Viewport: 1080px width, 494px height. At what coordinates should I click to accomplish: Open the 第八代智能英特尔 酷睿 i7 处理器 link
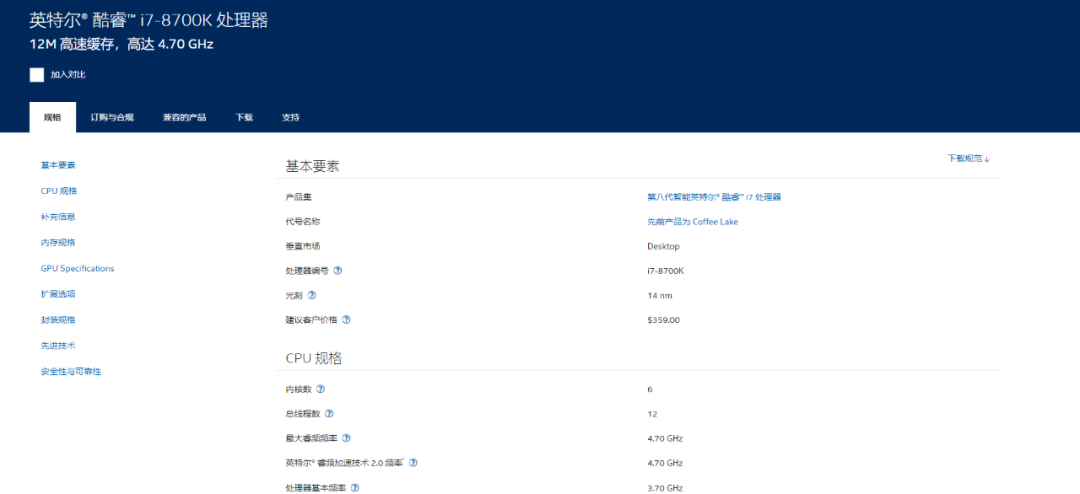714,197
